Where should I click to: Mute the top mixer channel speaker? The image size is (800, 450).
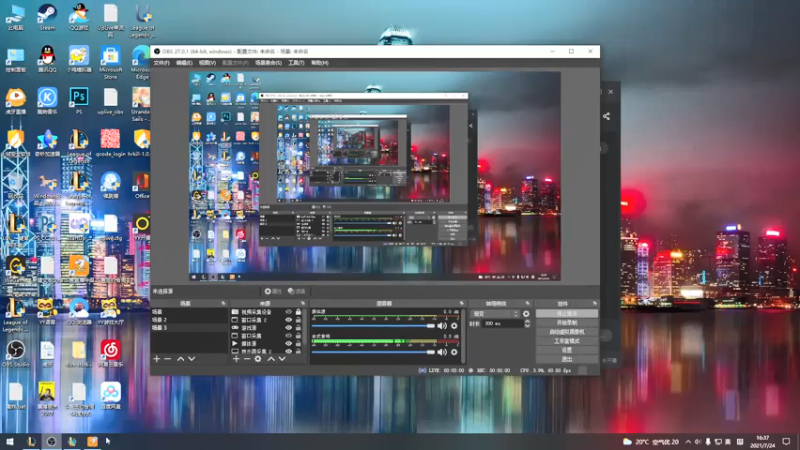click(442, 326)
